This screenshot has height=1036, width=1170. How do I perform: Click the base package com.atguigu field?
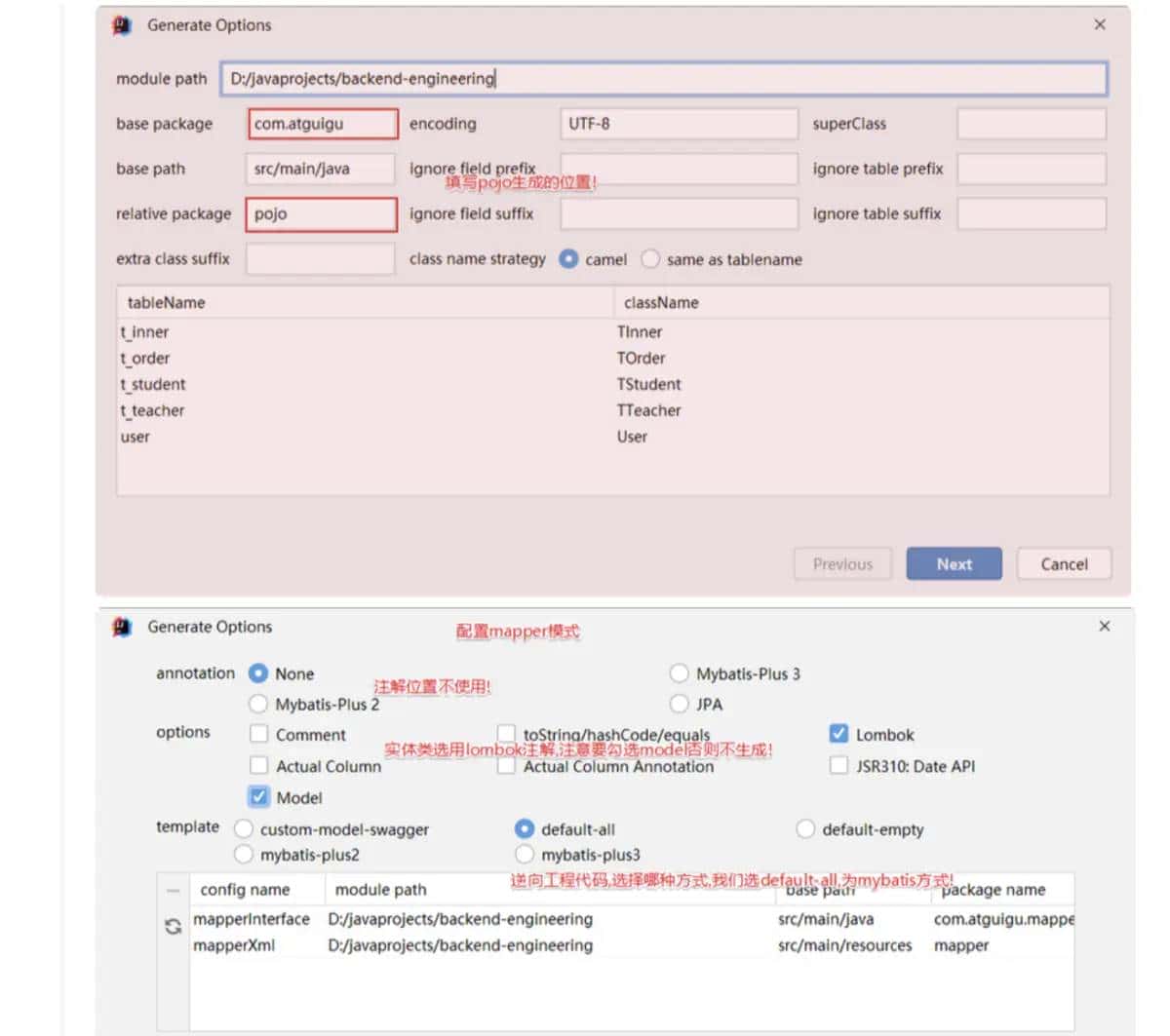(322, 124)
